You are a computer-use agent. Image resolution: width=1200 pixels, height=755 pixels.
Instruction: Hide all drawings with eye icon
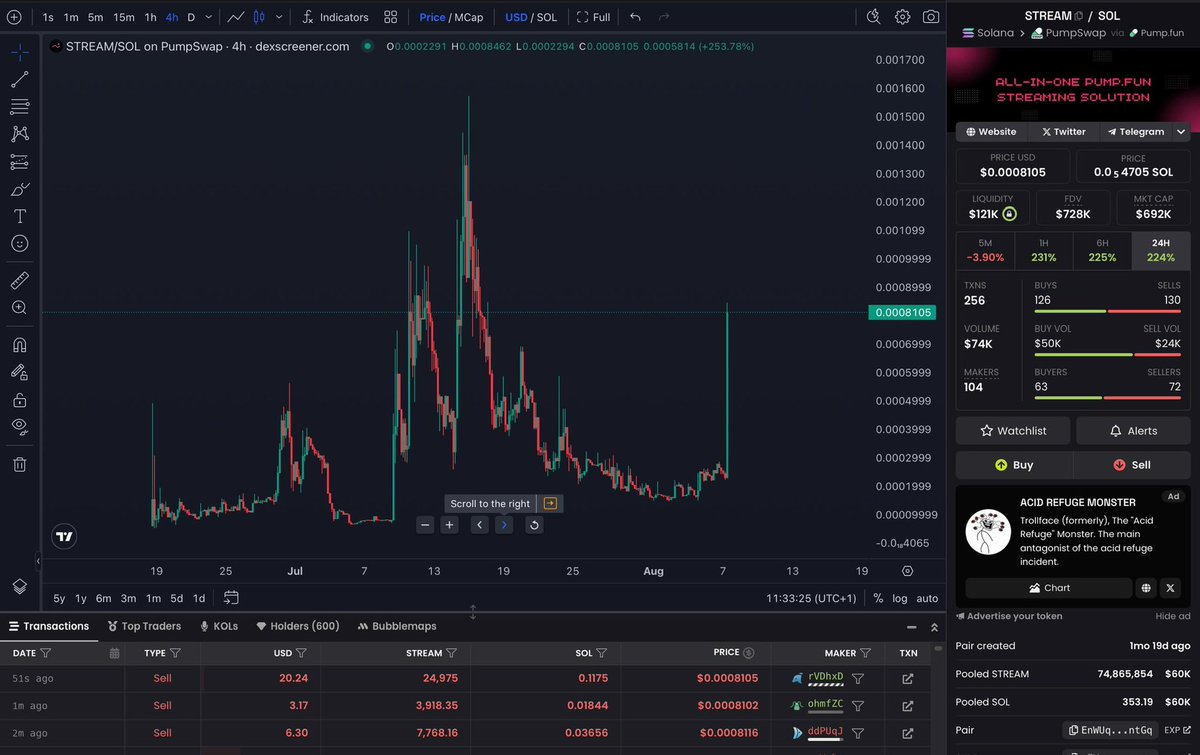click(20, 427)
